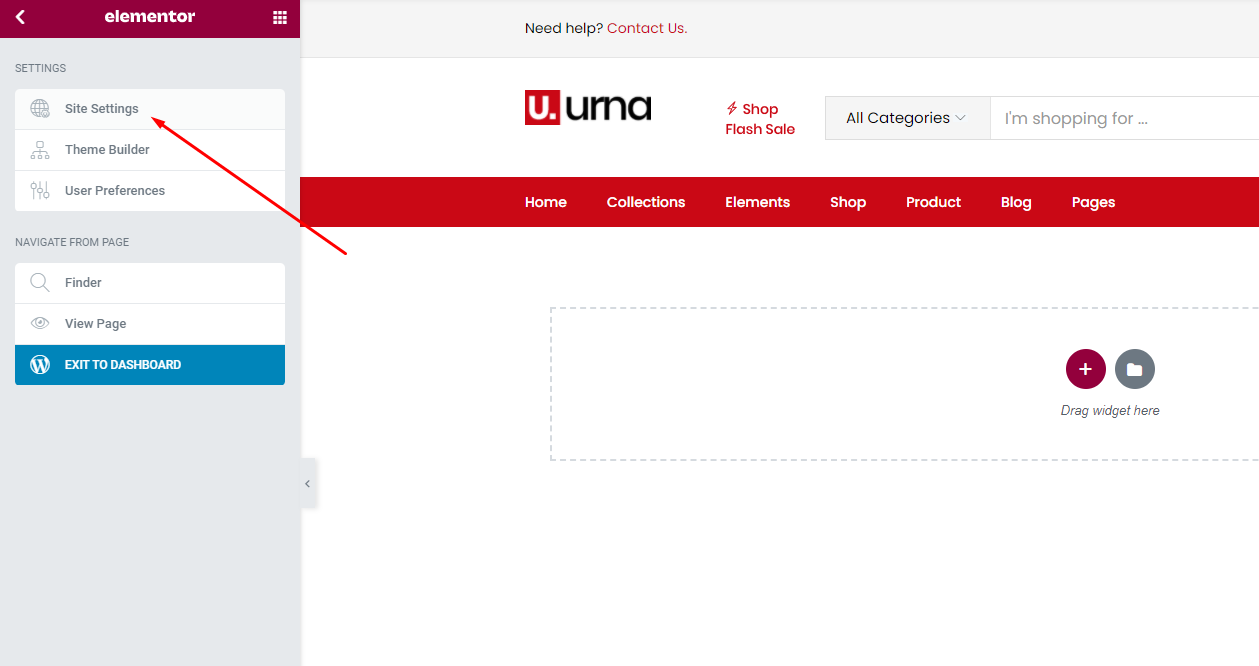The height and width of the screenshot is (666, 1259).
Task: Click the back arrow in Elementor header
Action: click(x=20, y=17)
